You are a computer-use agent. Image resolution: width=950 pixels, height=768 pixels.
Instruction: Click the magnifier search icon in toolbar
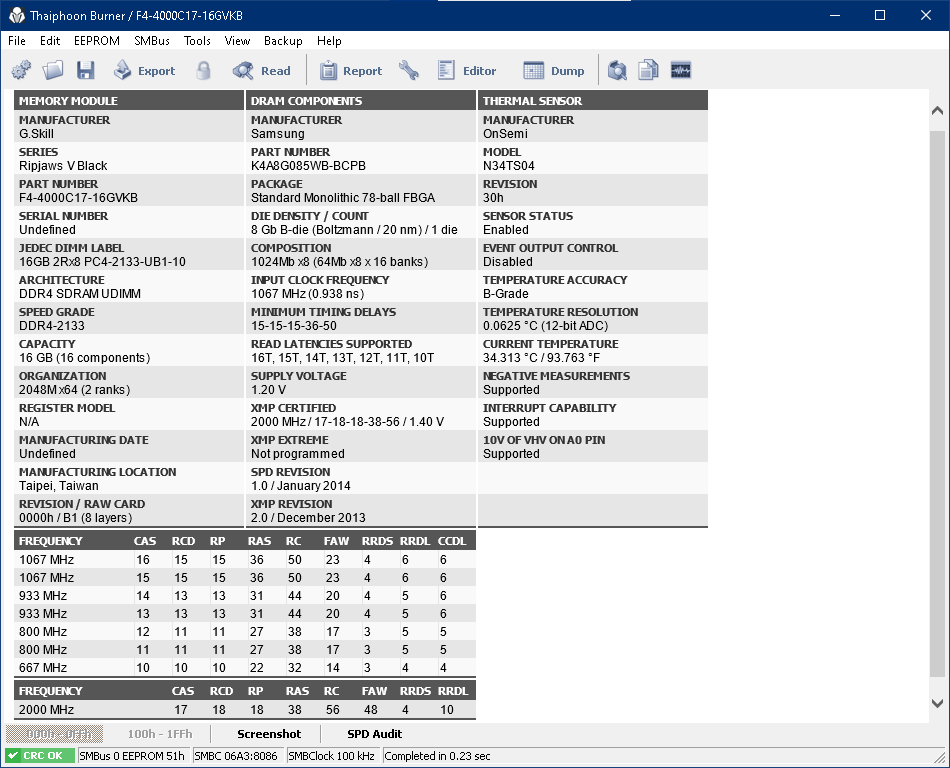pyautogui.click(x=617, y=70)
